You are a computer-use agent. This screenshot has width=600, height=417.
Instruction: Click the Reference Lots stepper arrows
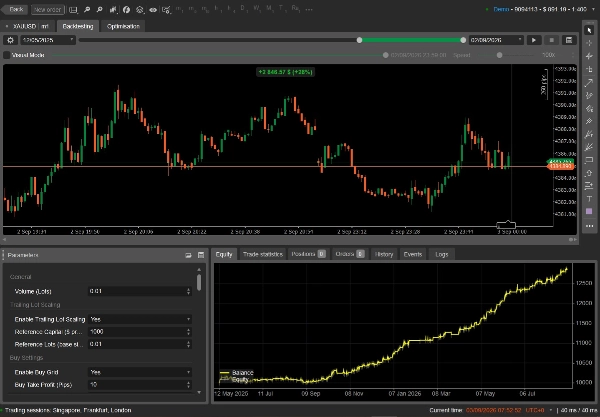click(x=188, y=344)
